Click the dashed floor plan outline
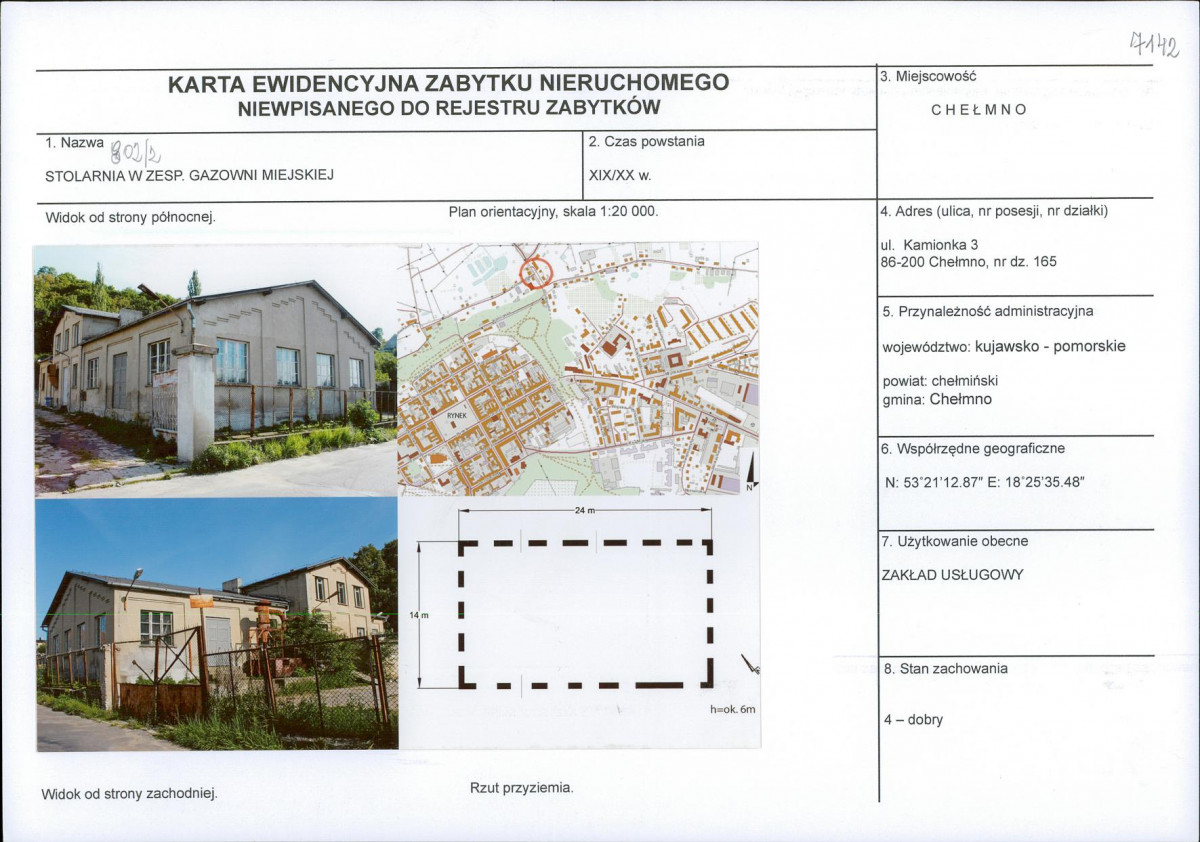The width and height of the screenshot is (1200, 842). (585, 614)
